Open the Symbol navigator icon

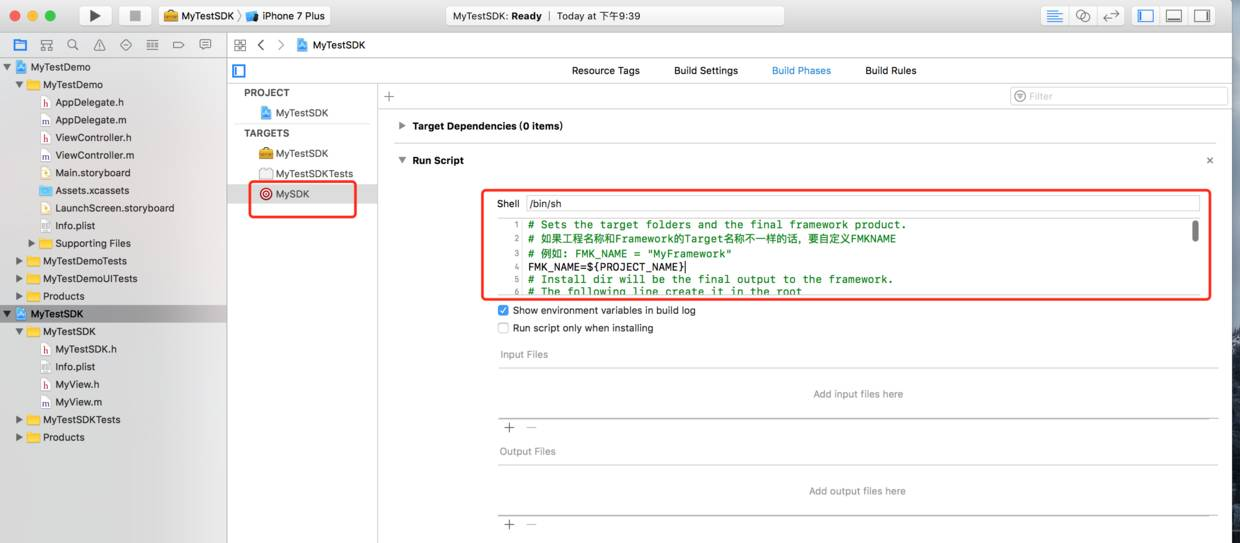coord(46,45)
